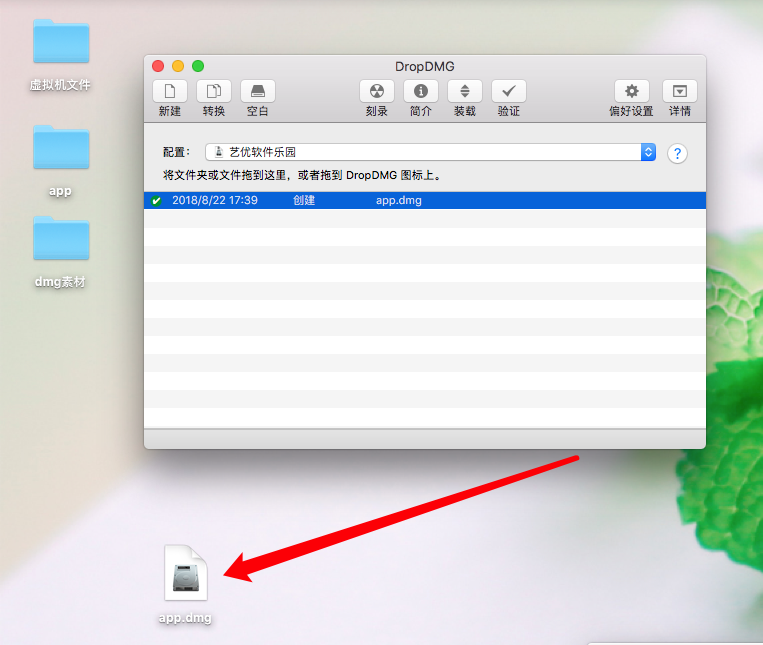Click the 2018/8/22 17:39 timestamp
This screenshot has height=645, width=763.
215,200
